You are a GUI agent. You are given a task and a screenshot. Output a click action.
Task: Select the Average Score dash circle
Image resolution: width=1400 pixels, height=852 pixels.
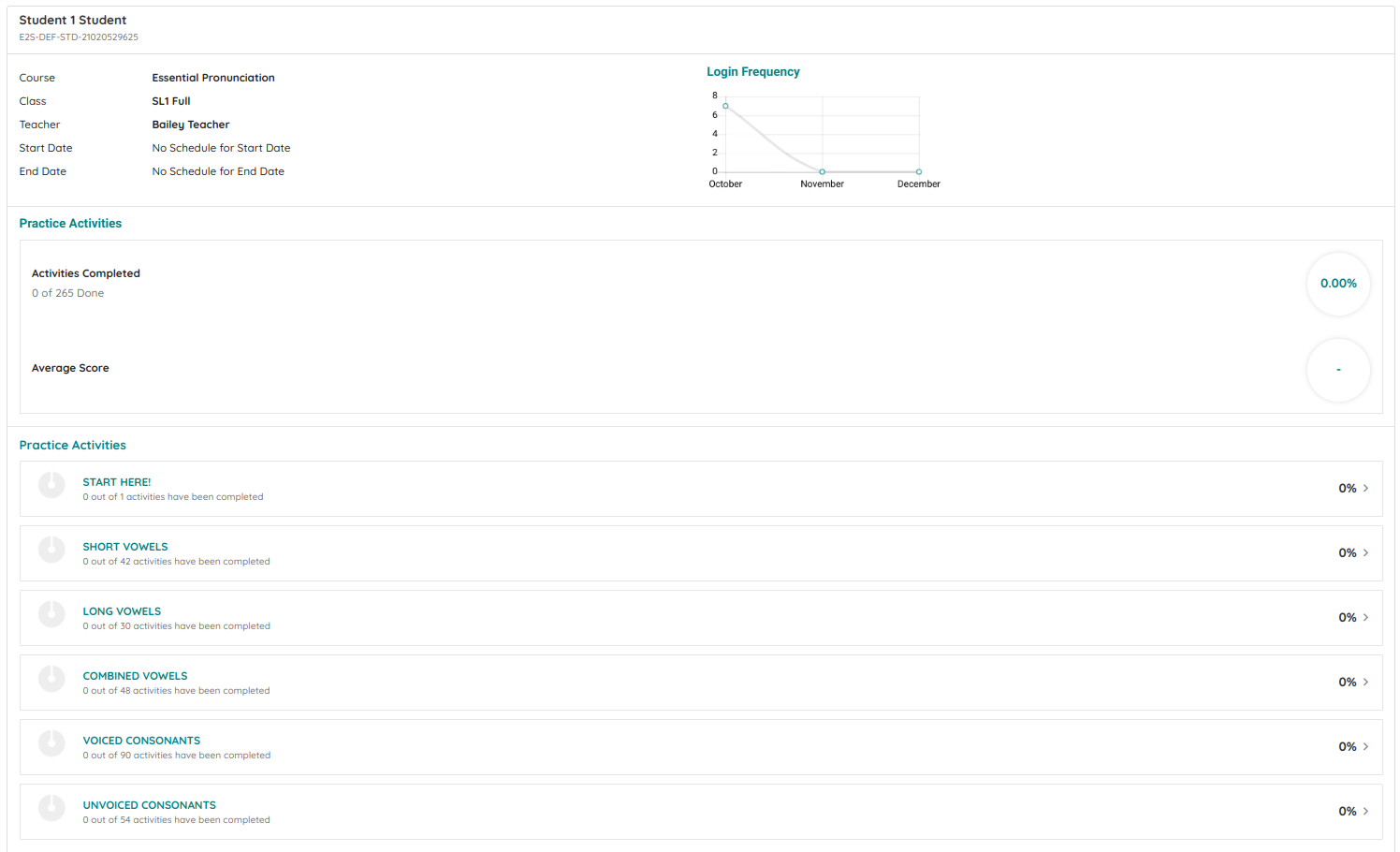coord(1338,370)
